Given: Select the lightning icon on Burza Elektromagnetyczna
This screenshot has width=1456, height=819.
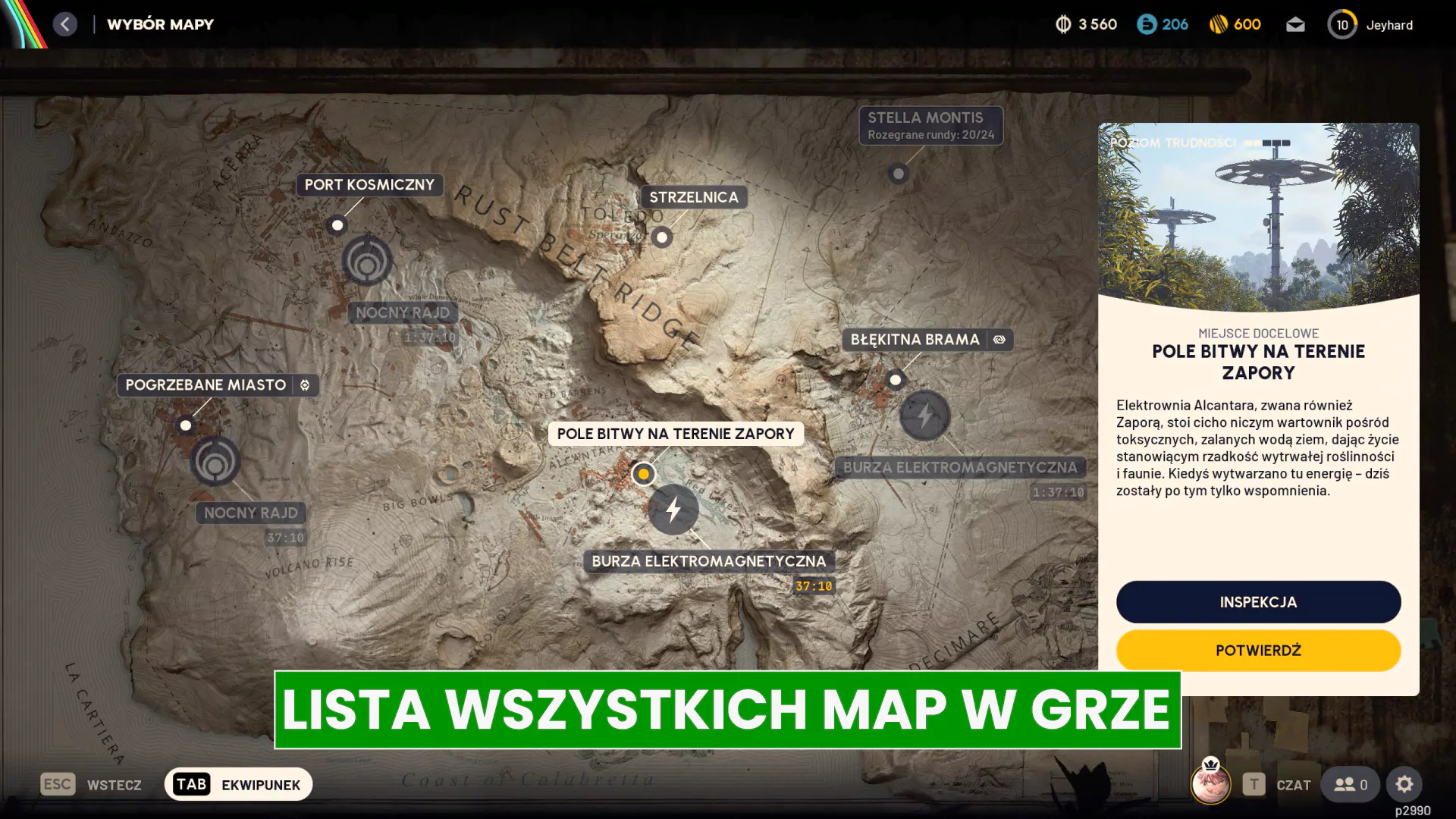Looking at the screenshot, I should click(x=673, y=510).
